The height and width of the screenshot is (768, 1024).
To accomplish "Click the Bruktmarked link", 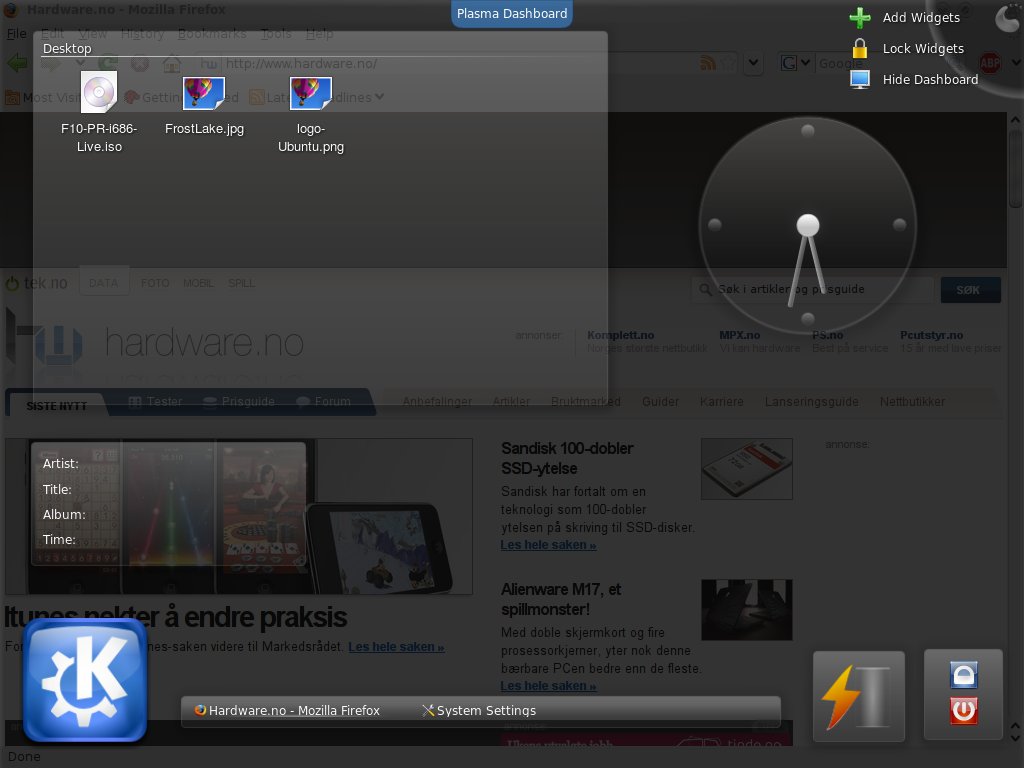I will (x=585, y=402).
